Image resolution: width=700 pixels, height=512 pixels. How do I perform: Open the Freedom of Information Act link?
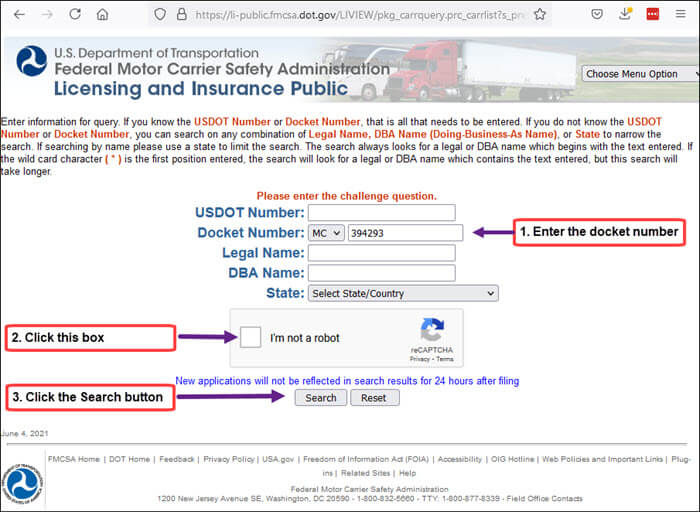point(366,459)
